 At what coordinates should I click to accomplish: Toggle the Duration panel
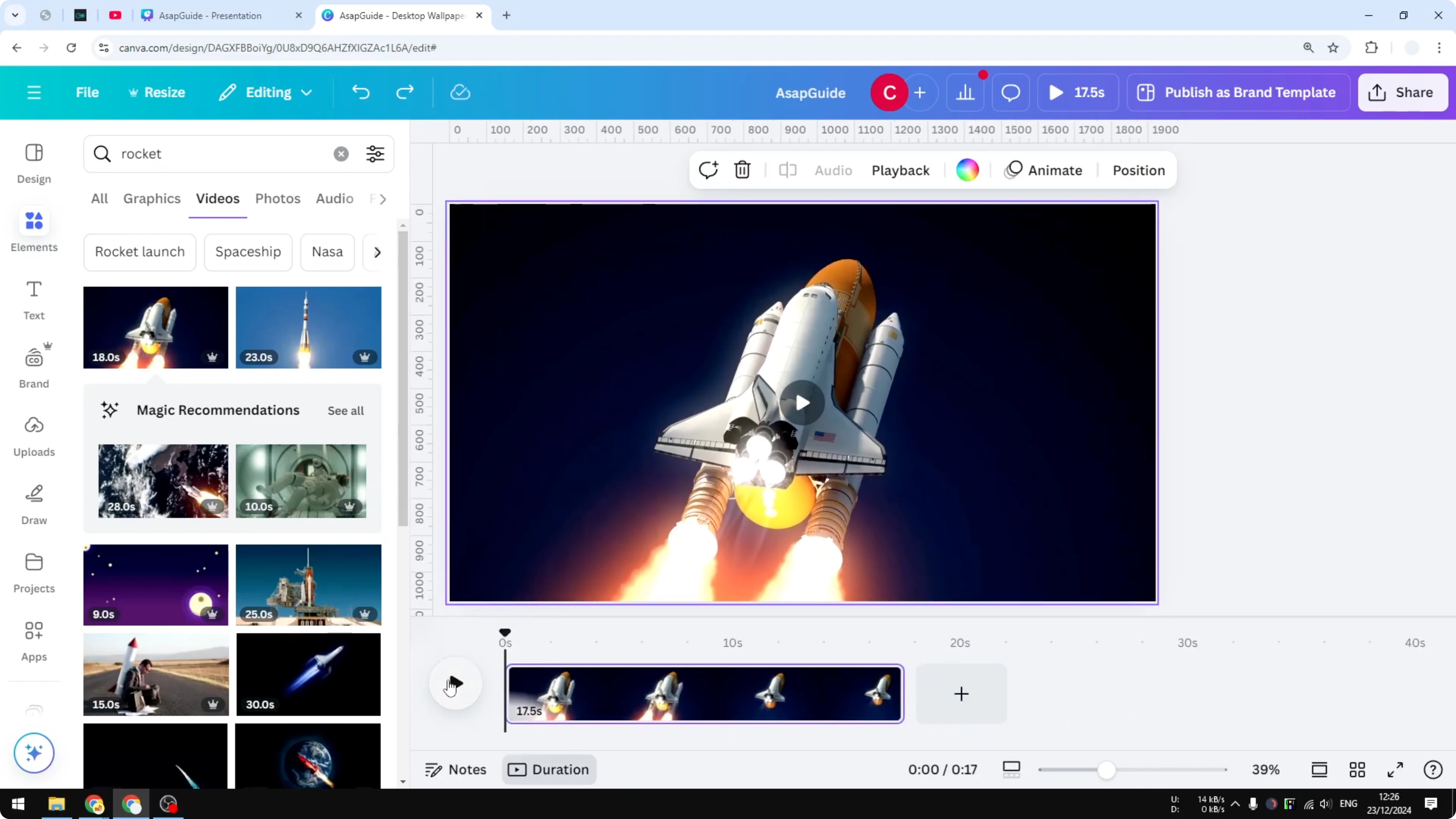[x=548, y=769]
